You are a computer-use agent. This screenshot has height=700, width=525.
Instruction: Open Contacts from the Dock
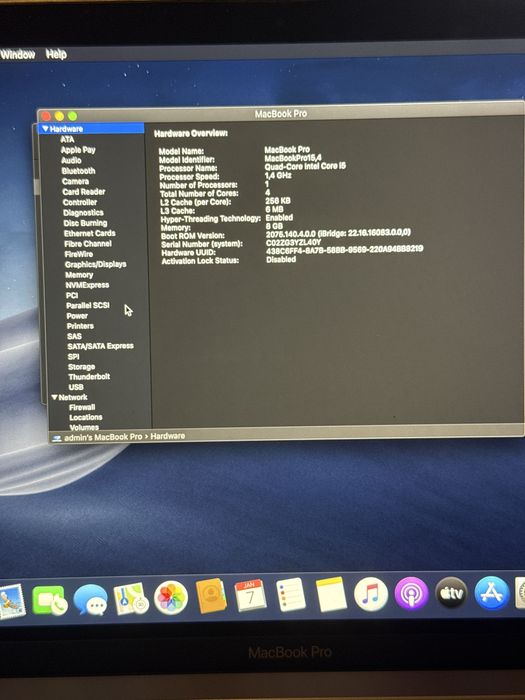[x=211, y=596]
